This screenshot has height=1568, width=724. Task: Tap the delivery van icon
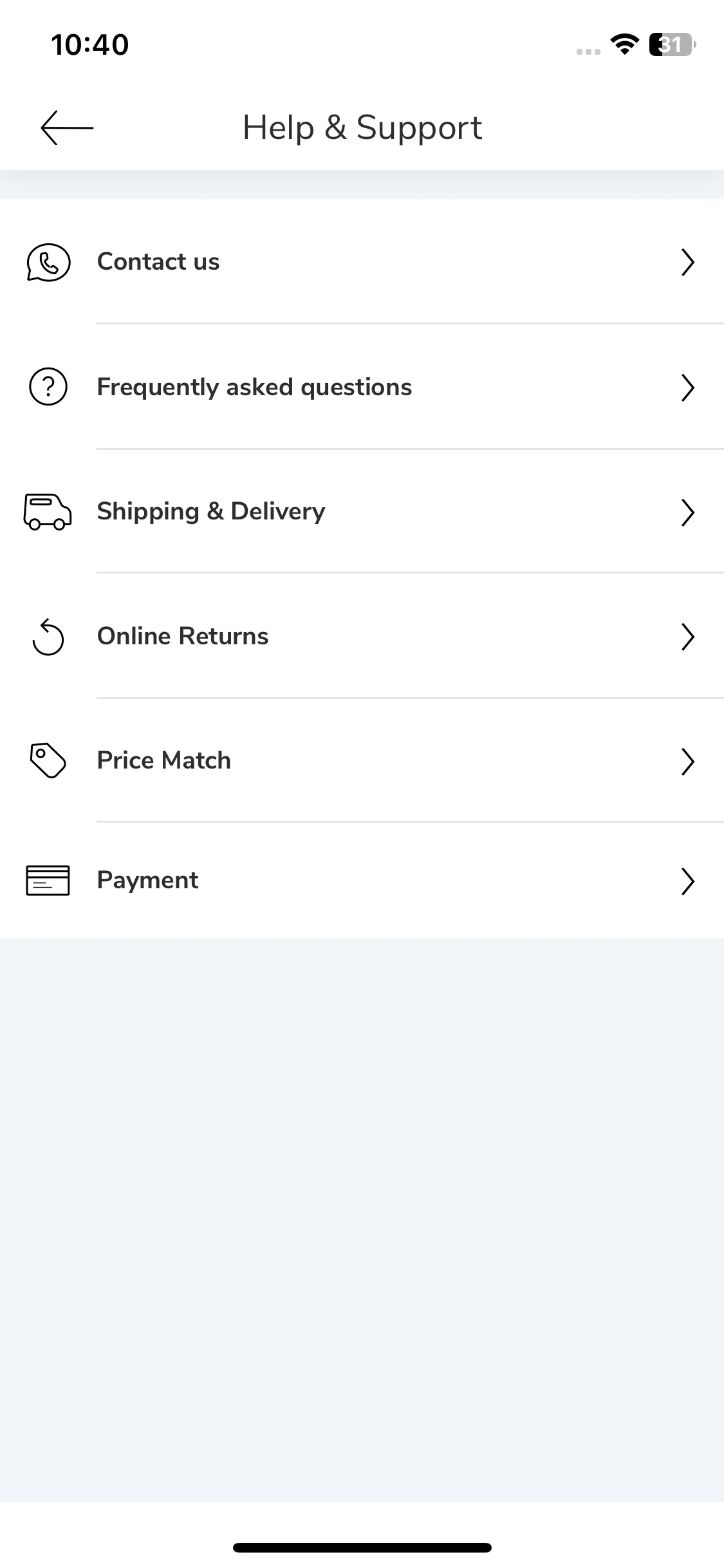(48, 512)
